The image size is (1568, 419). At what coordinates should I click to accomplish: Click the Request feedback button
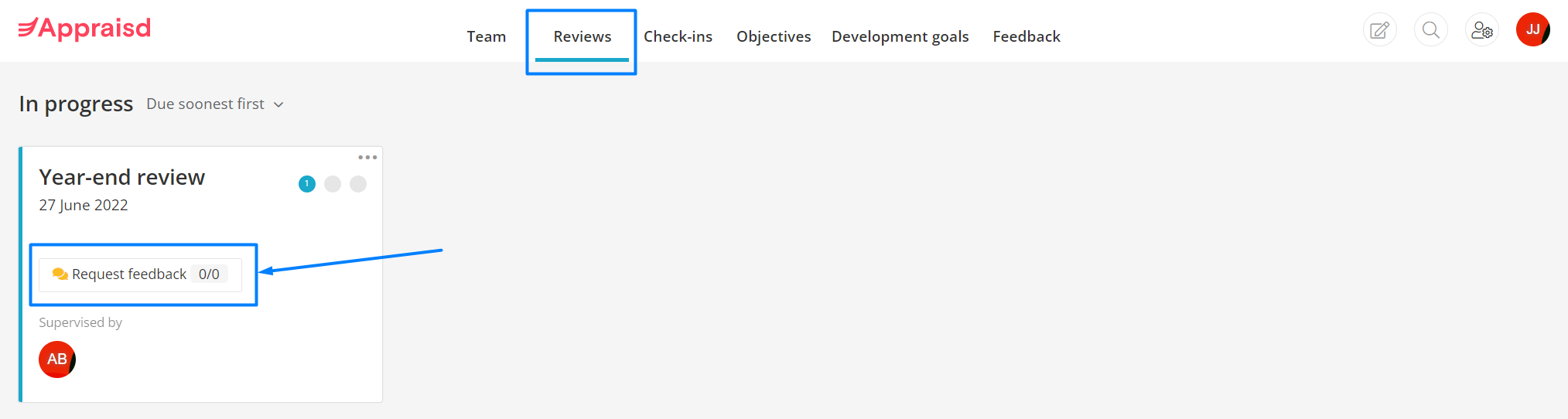click(x=140, y=274)
